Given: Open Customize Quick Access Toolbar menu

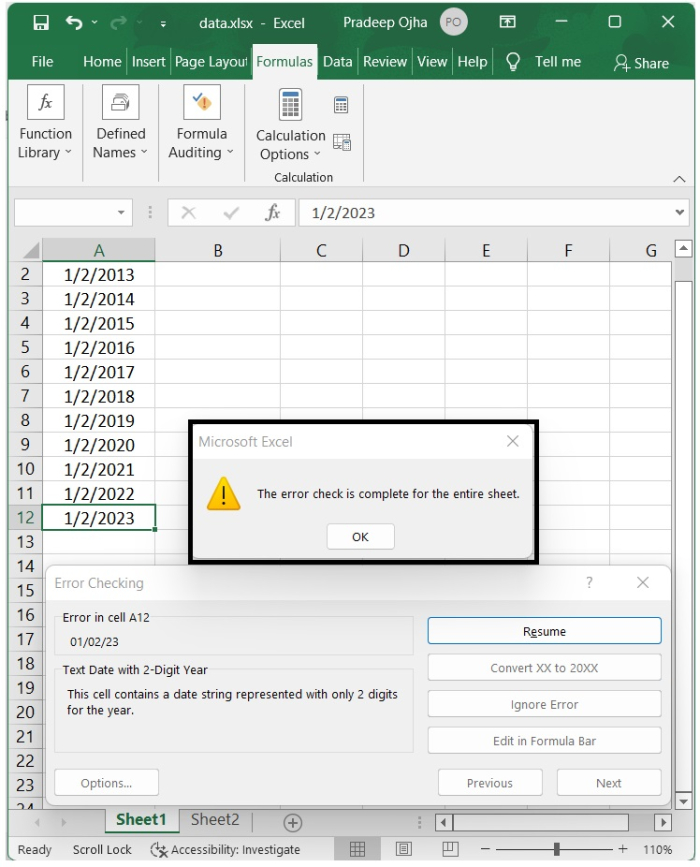Looking at the screenshot, I should (x=163, y=24).
